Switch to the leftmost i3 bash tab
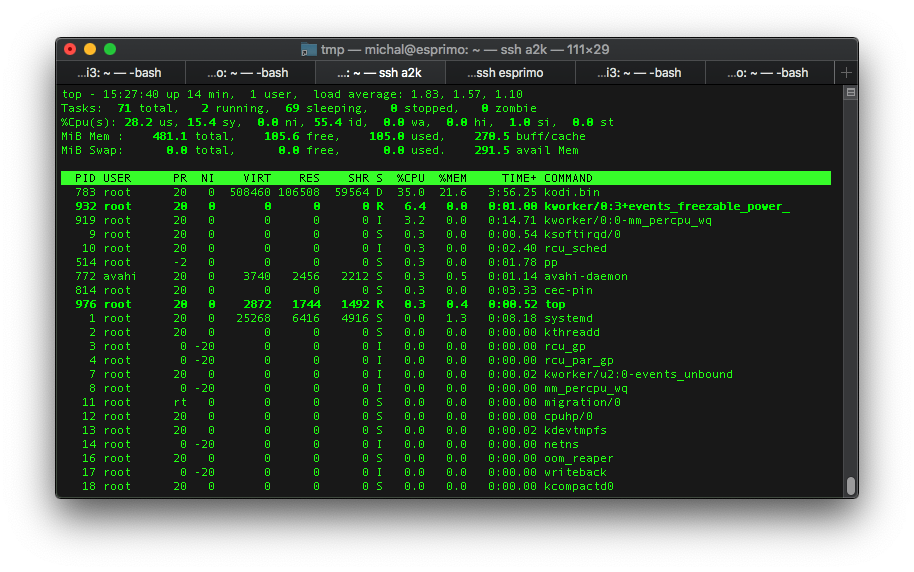This screenshot has width=914, height=572. [x=120, y=73]
